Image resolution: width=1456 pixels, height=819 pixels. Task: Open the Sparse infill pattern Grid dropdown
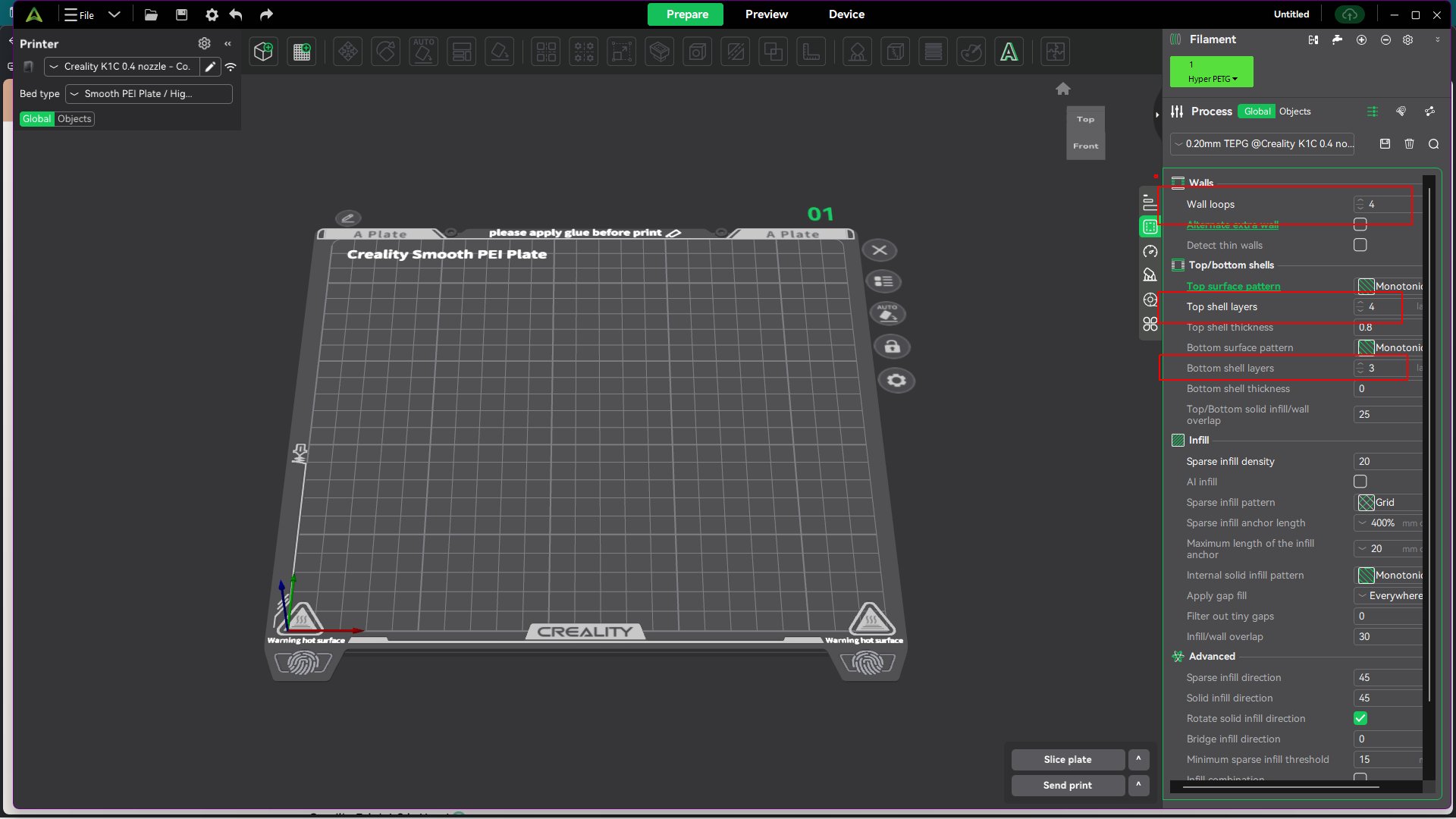coord(1389,502)
